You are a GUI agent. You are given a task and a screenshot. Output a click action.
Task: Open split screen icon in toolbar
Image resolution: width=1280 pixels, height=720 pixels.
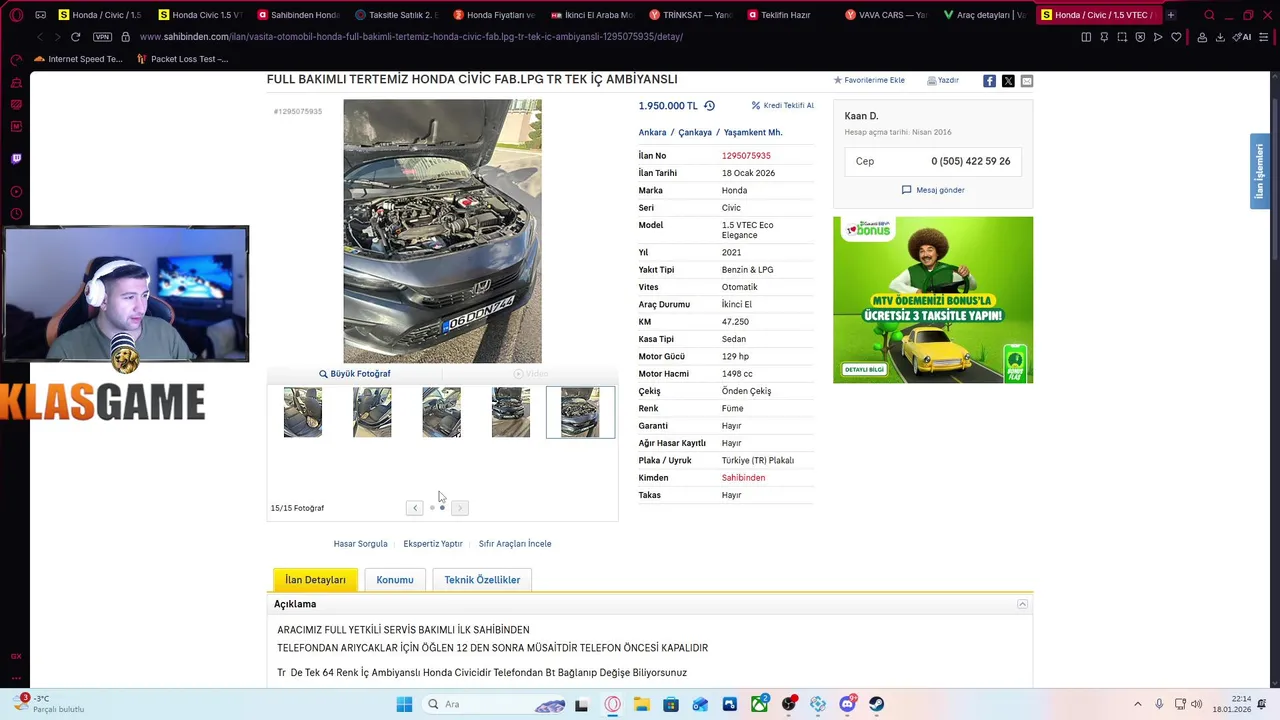1086,37
